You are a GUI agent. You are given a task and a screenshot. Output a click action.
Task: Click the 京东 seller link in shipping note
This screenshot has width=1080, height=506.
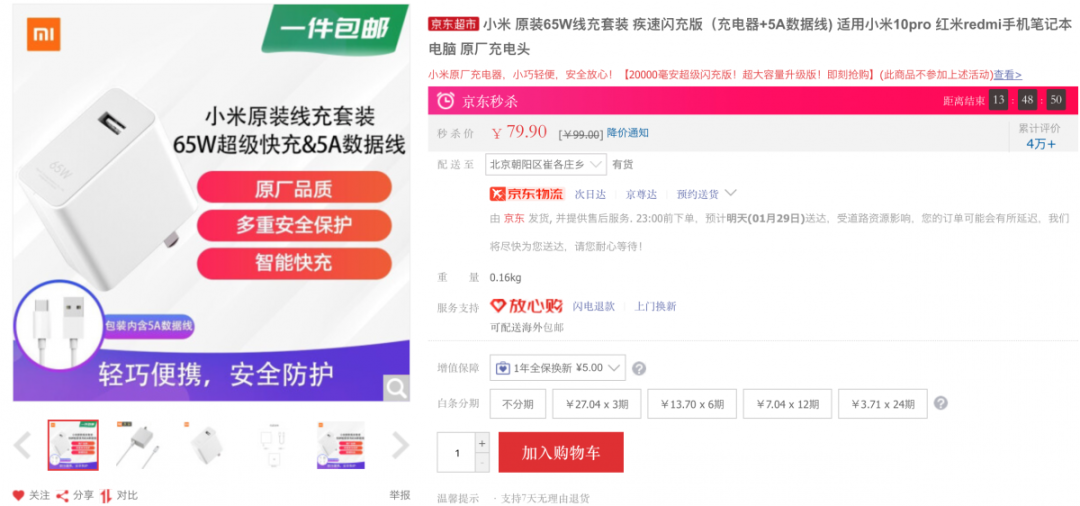point(514,218)
